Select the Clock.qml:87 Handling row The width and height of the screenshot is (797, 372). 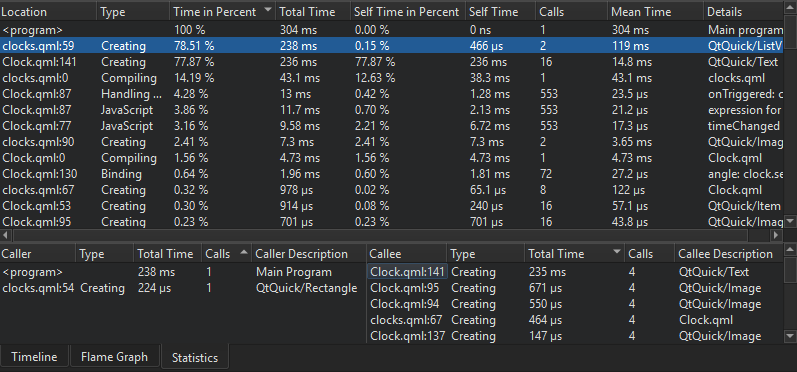pos(392,94)
